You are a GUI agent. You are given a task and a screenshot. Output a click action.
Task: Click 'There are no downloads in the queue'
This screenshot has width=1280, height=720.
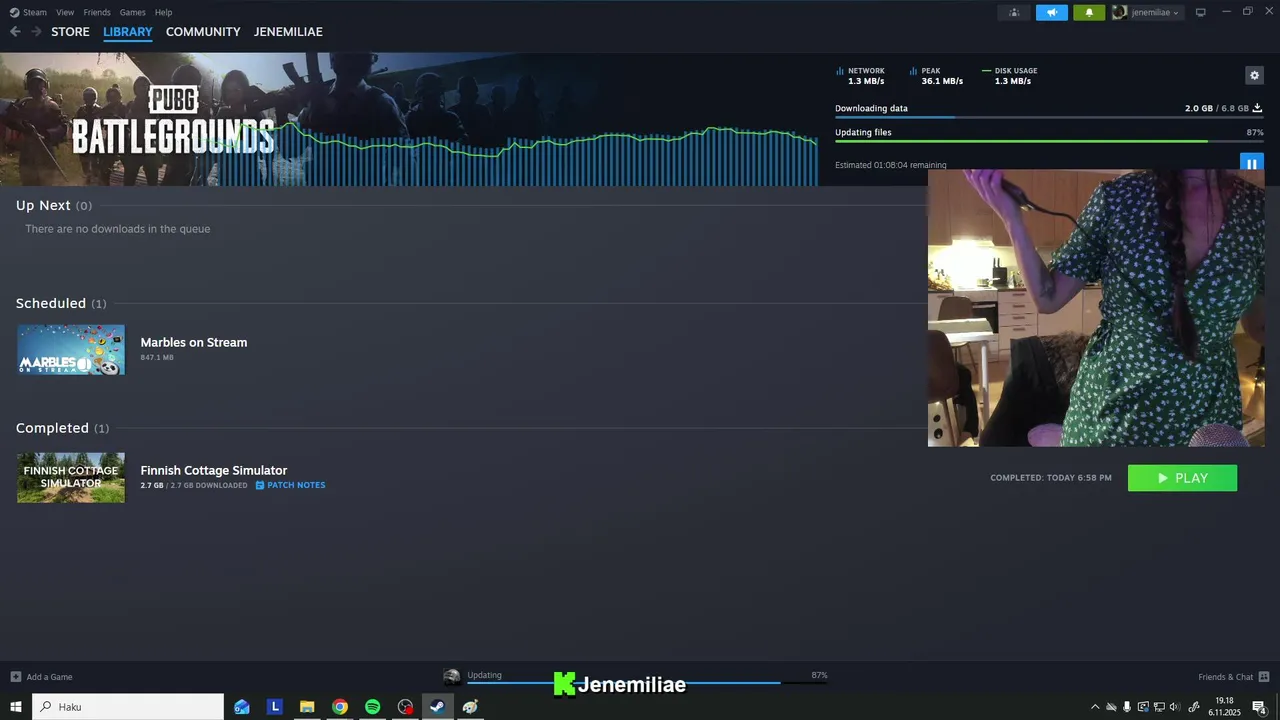tap(118, 229)
